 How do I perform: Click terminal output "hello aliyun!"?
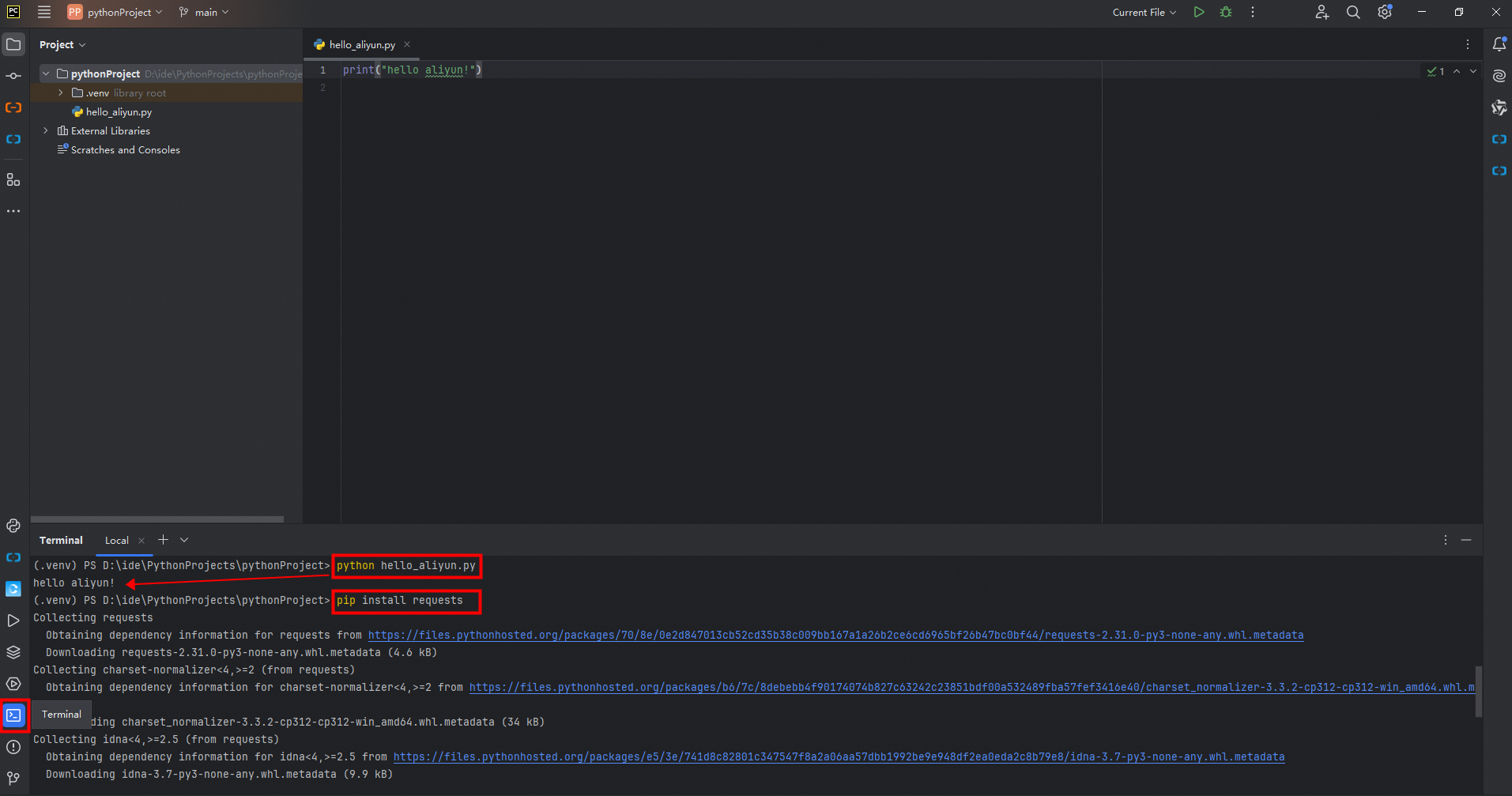74,583
